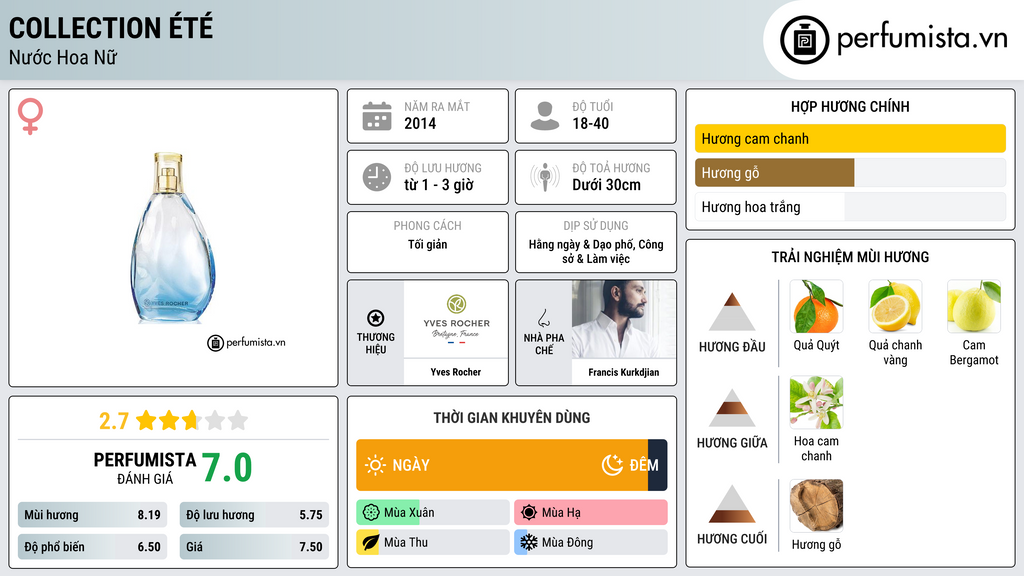The width and height of the screenshot is (1024, 576).
Task: Click the calendar icon beside Năm ra mắt
Action: 377,116
